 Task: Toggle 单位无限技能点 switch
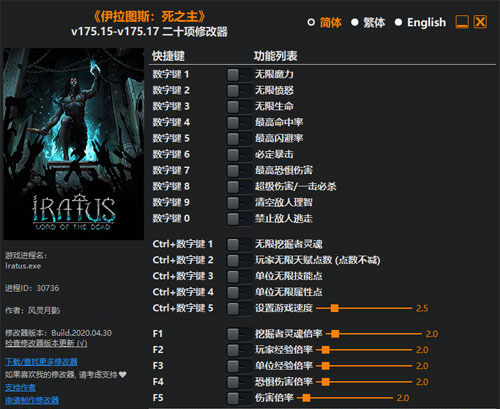[x=239, y=276]
